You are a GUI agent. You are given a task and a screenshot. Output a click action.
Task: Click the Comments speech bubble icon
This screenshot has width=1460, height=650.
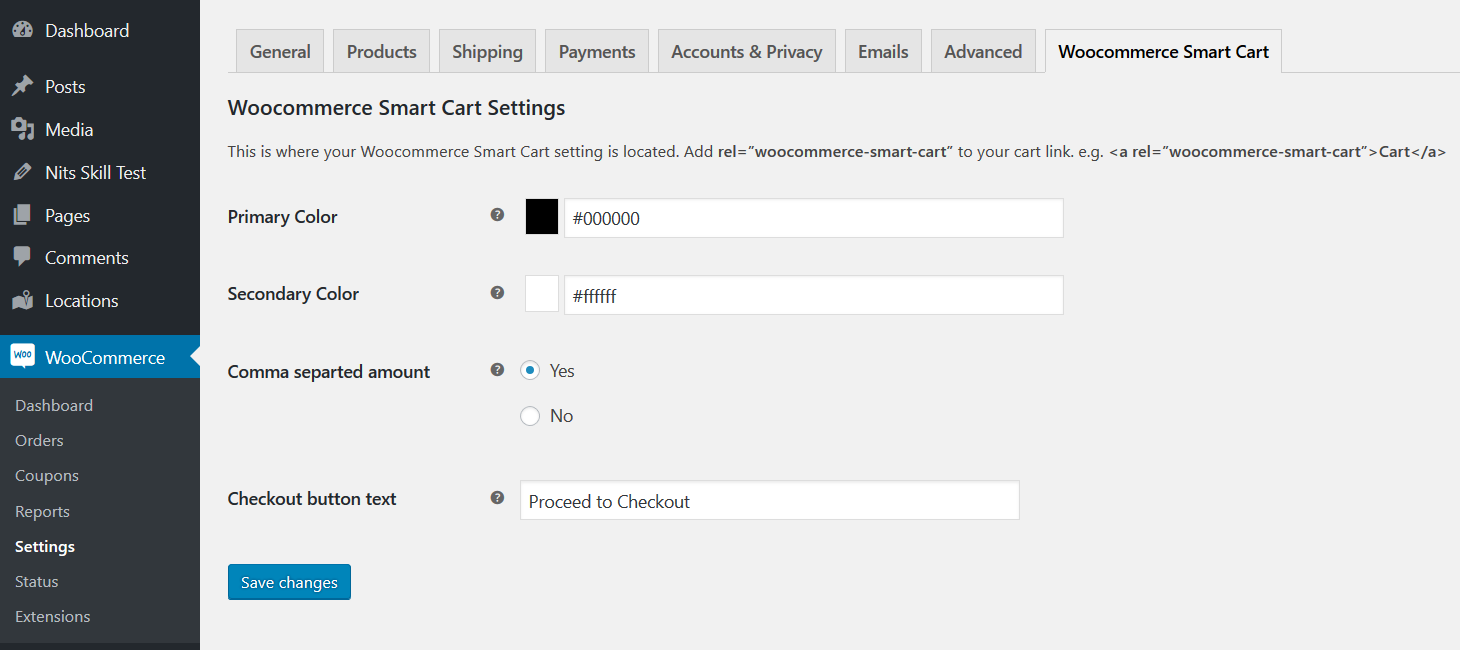(x=22, y=258)
